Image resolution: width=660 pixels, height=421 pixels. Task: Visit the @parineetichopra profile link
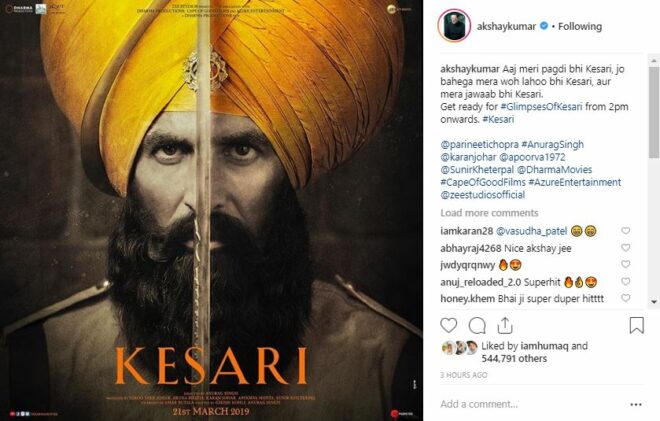(x=479, y=144)
